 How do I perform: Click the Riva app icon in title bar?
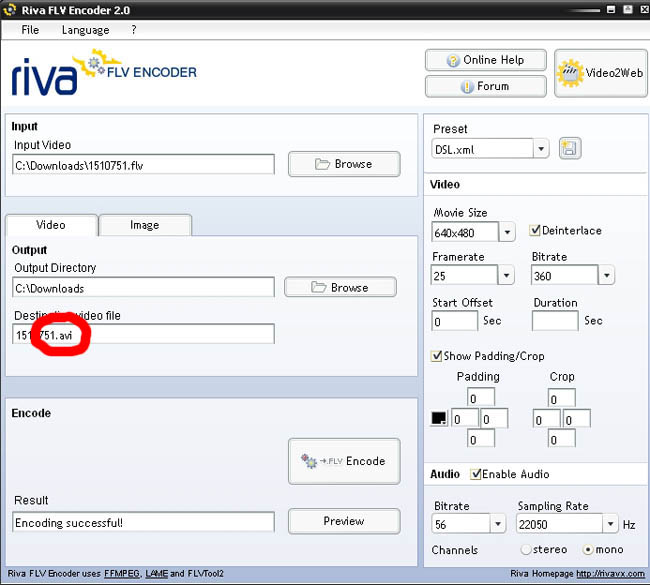(x=9, y=10)
